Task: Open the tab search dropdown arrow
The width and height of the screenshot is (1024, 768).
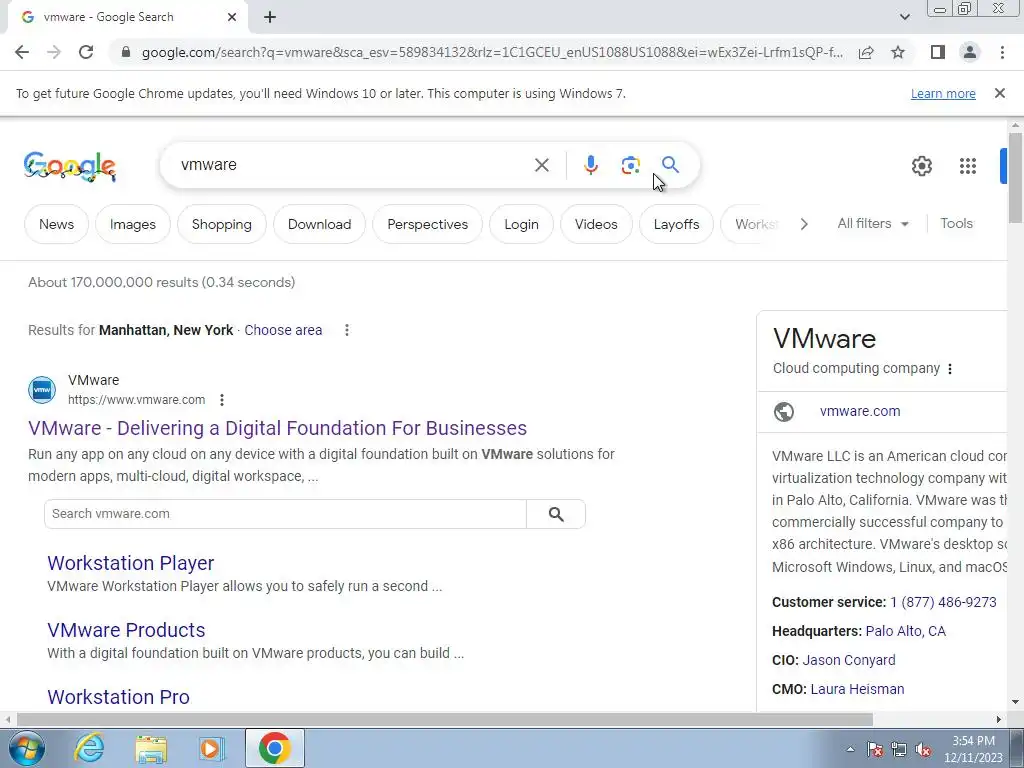Action: [x=904, y=17]
